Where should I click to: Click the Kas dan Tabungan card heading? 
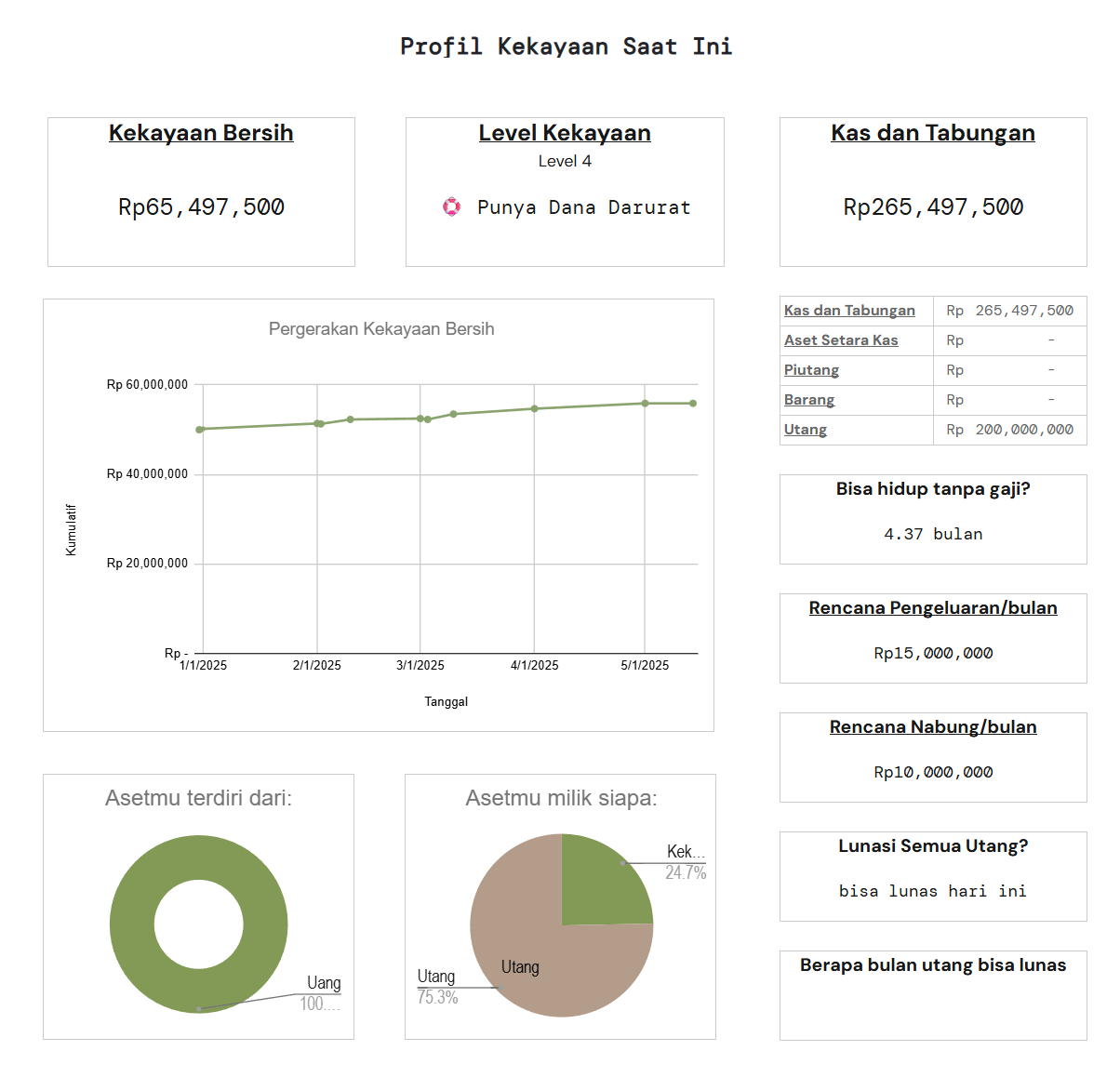[x=932, y=133]
